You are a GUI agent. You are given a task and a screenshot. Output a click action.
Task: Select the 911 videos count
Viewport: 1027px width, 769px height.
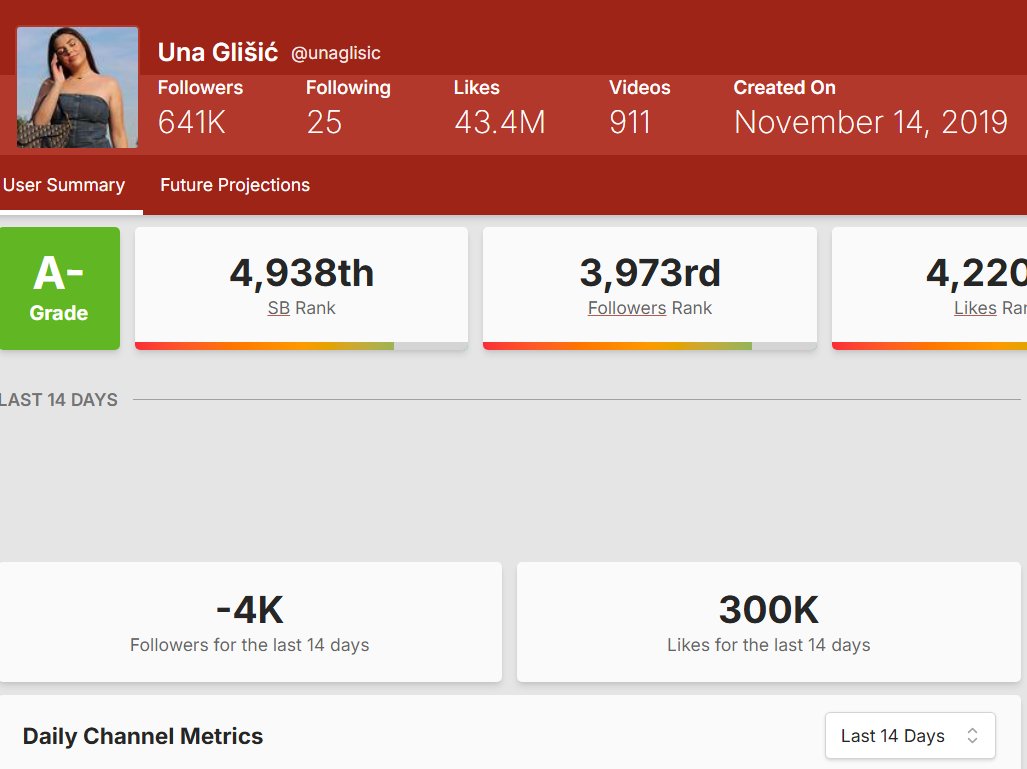629,122
